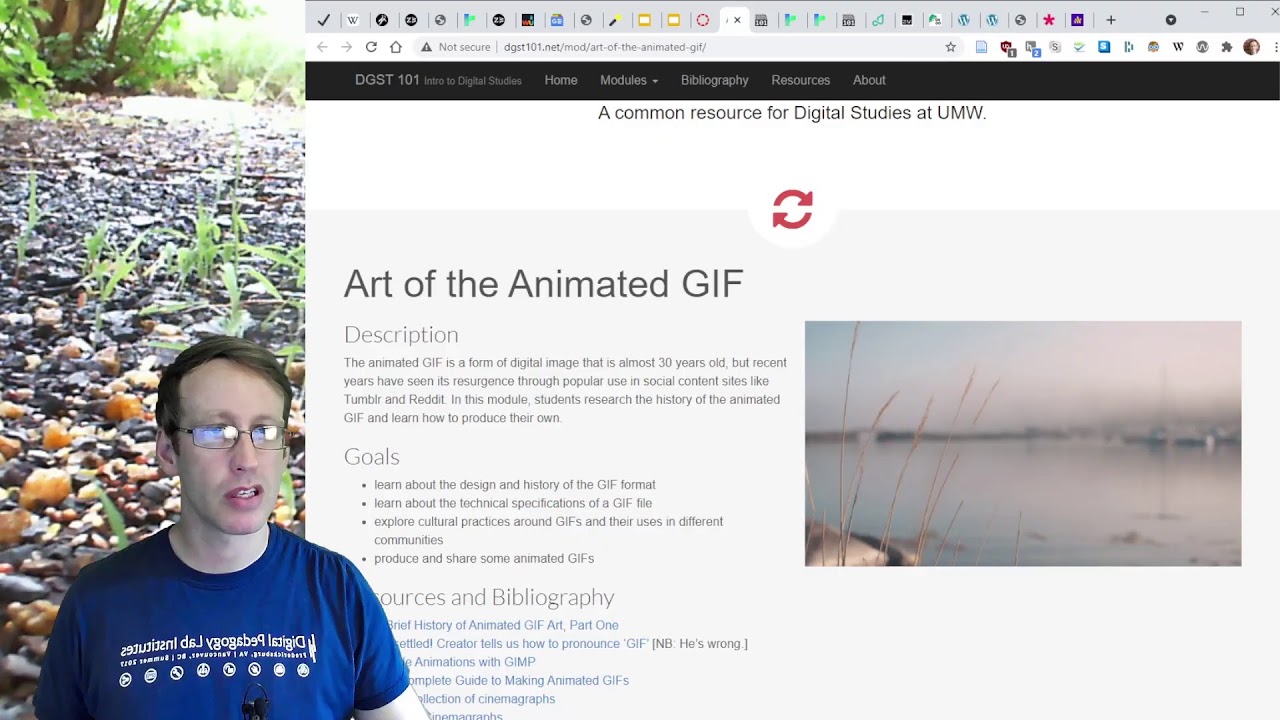
Task: Click the DGST 101 site brand
Action: tap(438, 80)
